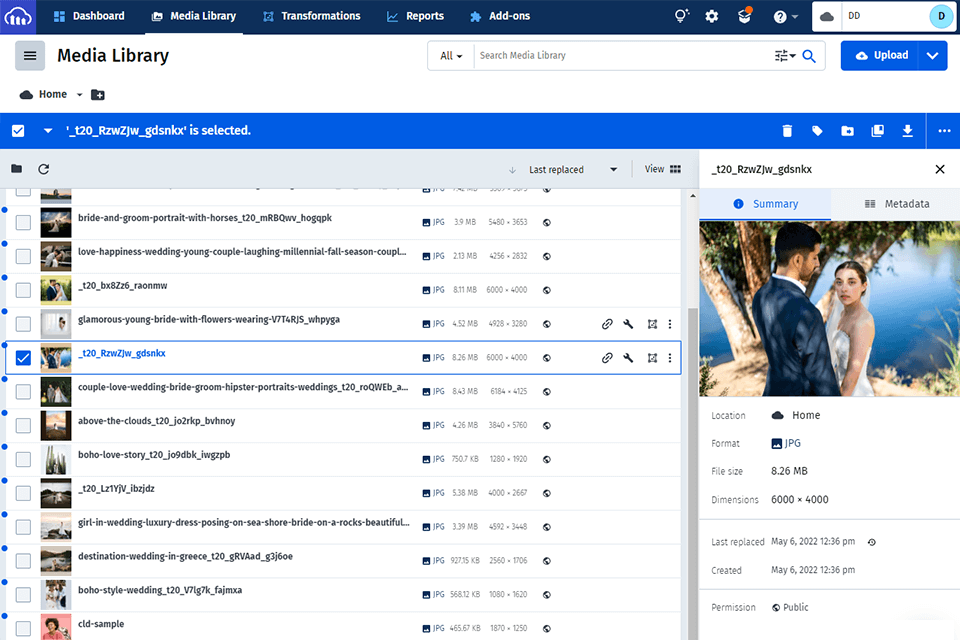Image resolution: width=960 pixels, height=640 pixels.
Task: Open the DD account dropdown
Action: click(x=883, y=17)
